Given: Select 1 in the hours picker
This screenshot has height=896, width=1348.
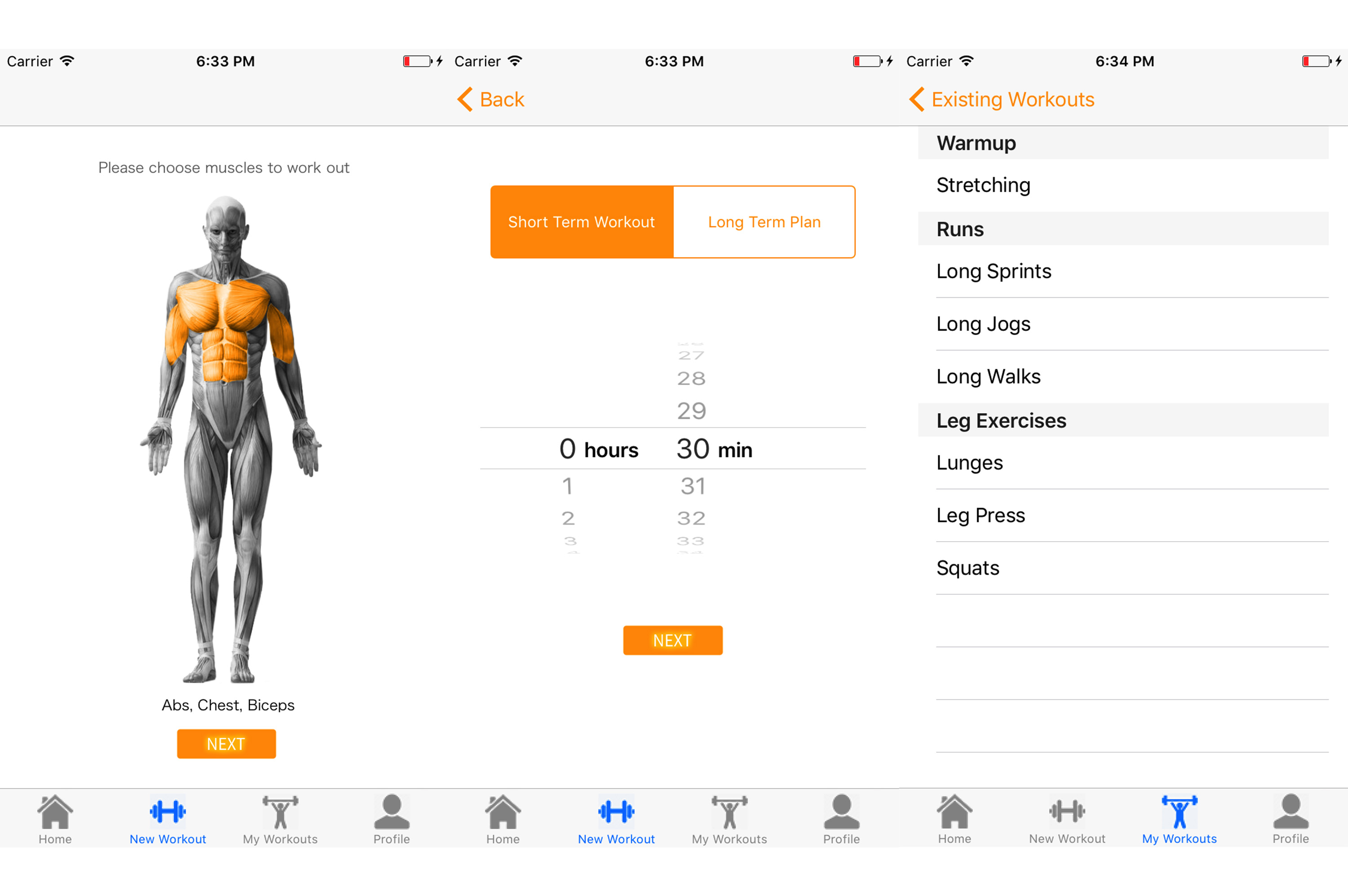Looking at the screenshot, I should [x=567, y=486].
